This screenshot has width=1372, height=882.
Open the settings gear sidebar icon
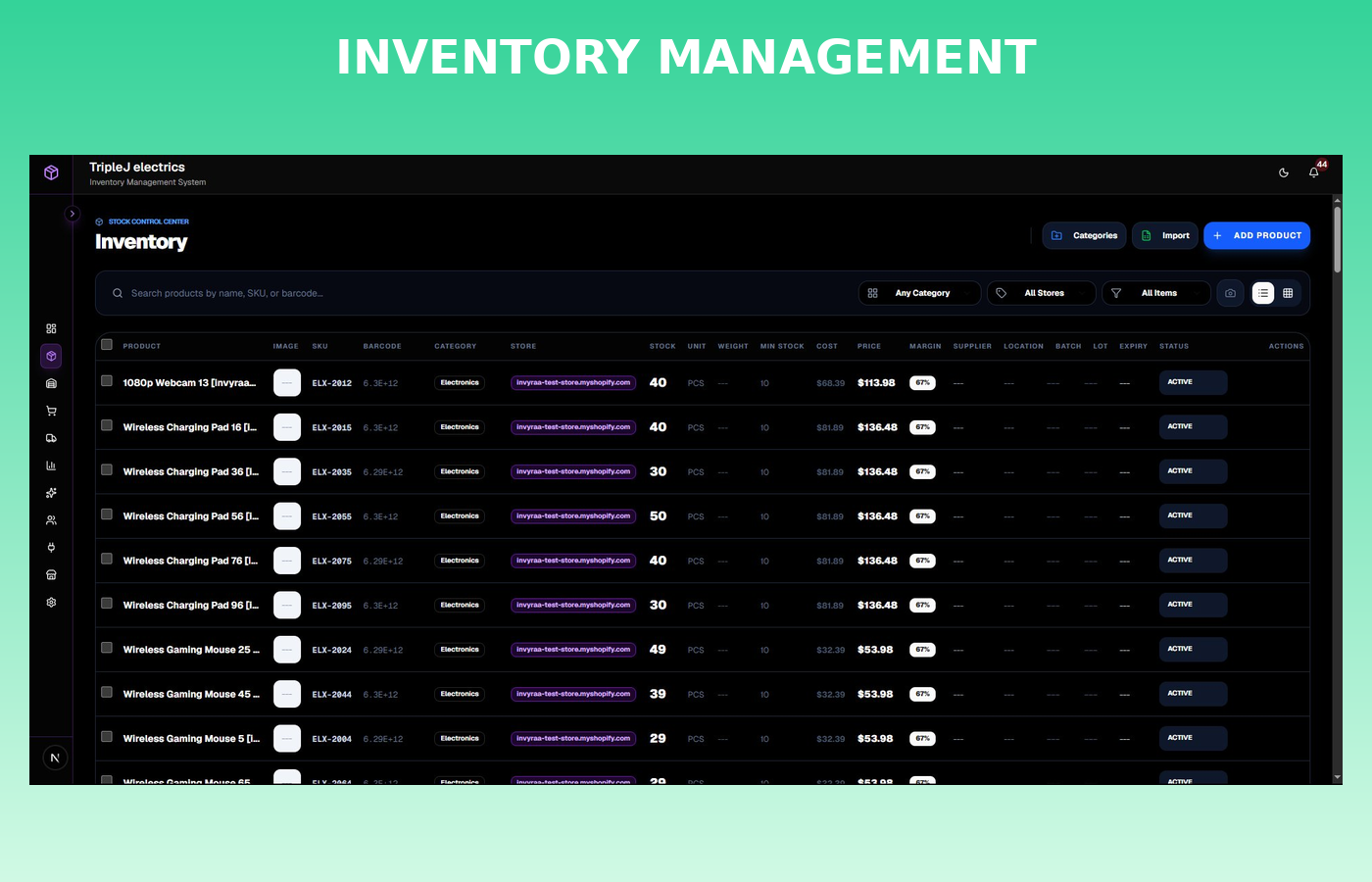pos(51,603)
